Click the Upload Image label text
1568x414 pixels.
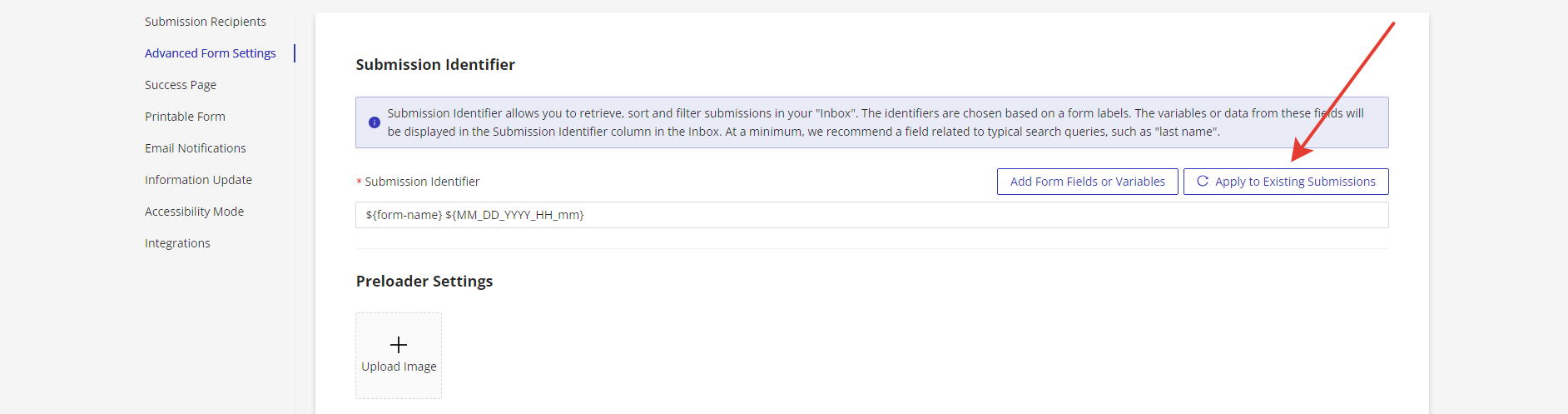click(x=399, y=367)
